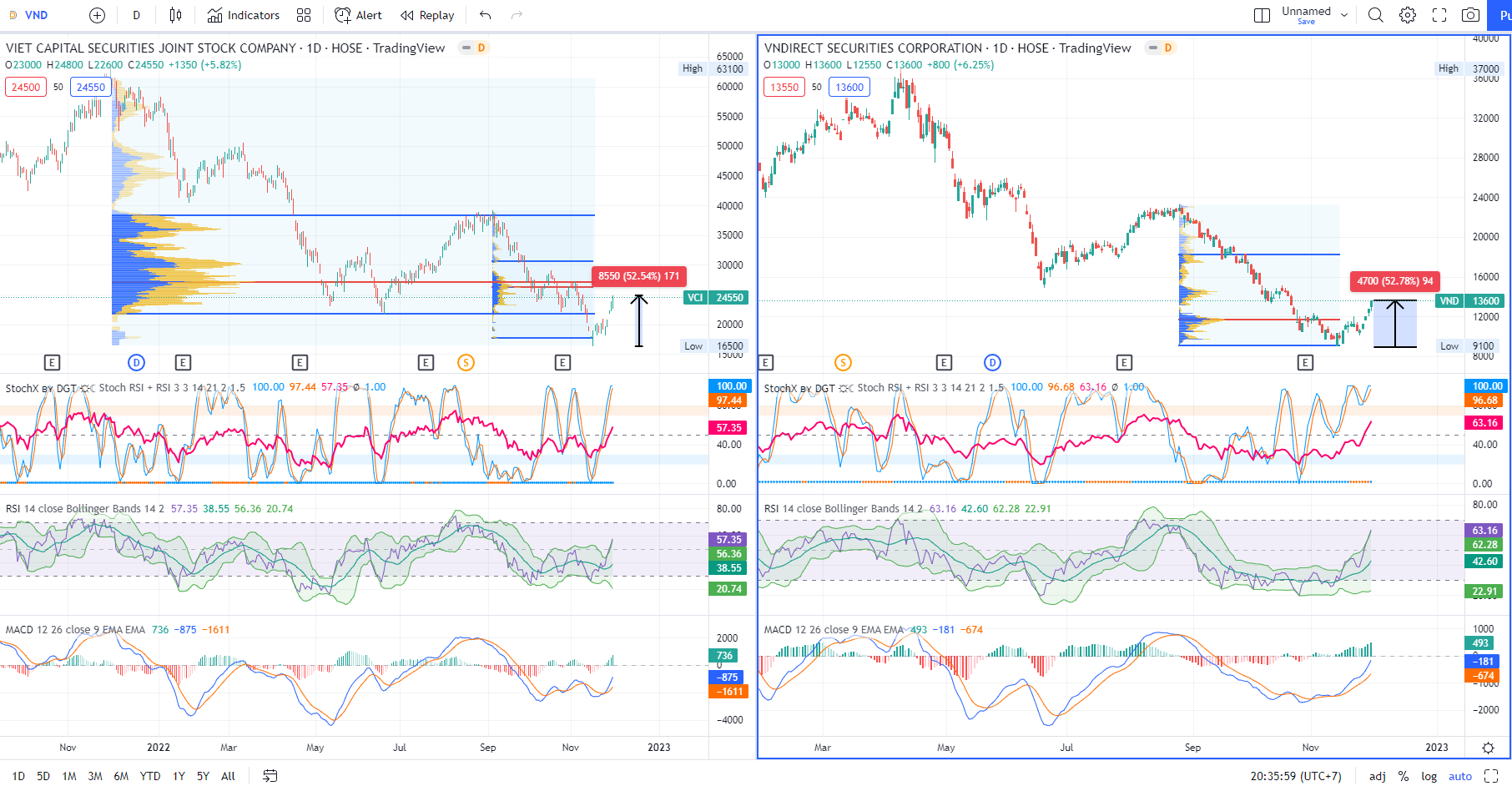Create a new Alert

click(x=358, y=15)
